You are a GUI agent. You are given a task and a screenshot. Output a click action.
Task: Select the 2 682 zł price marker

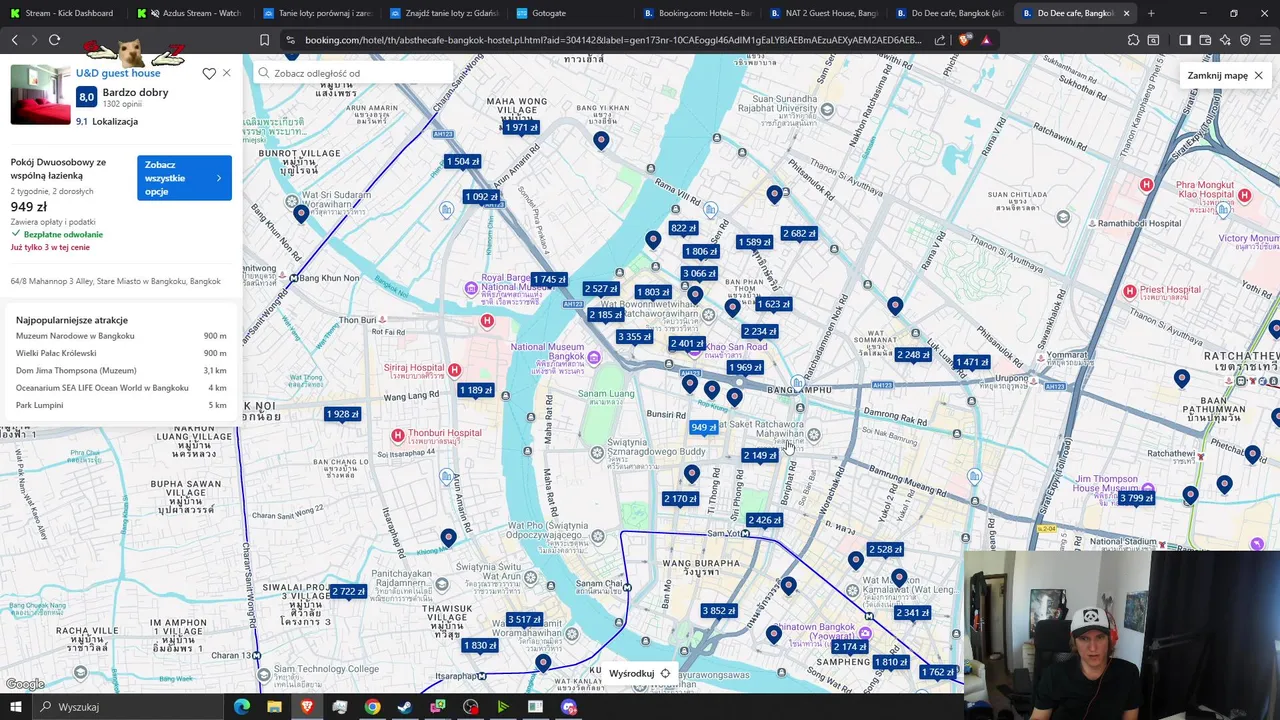(x=799, y=233)
